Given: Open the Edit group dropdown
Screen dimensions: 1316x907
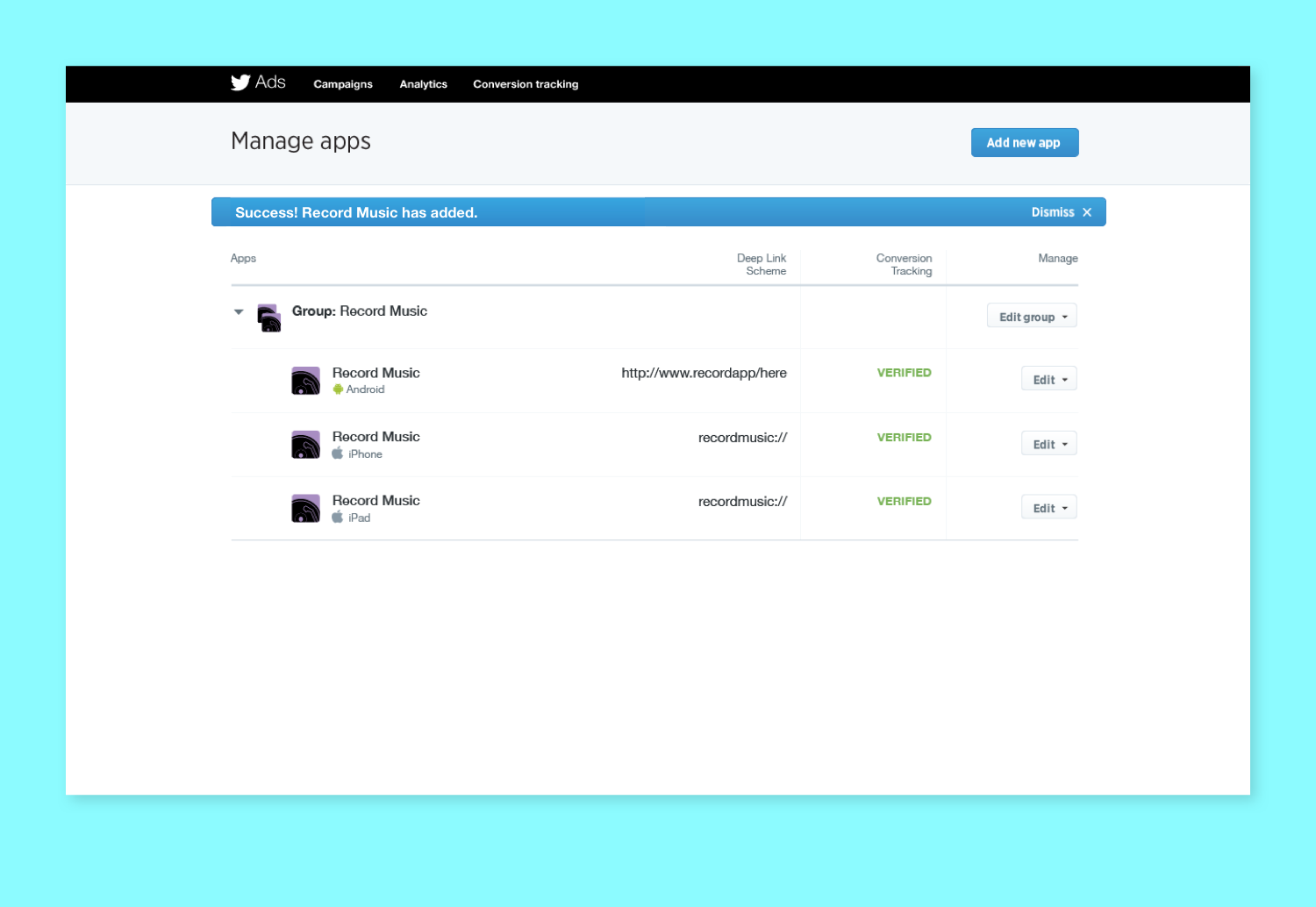Looking at the screenshot, I should point(1032,316).
